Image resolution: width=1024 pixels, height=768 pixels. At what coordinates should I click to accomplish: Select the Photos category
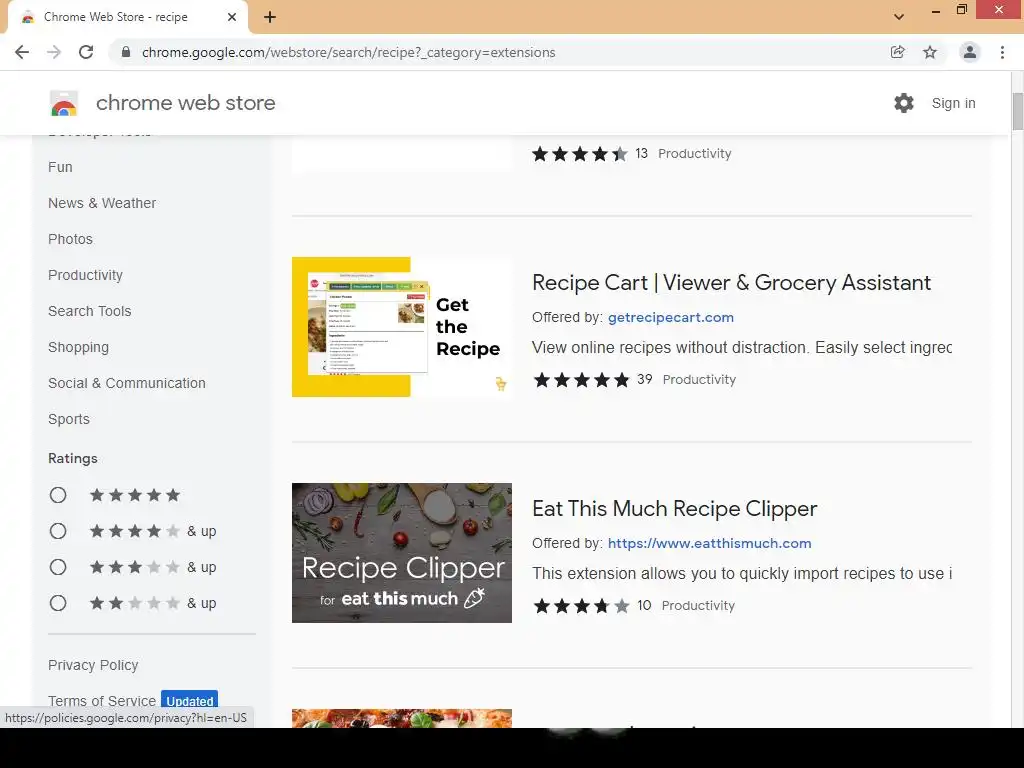pos(71,239)
